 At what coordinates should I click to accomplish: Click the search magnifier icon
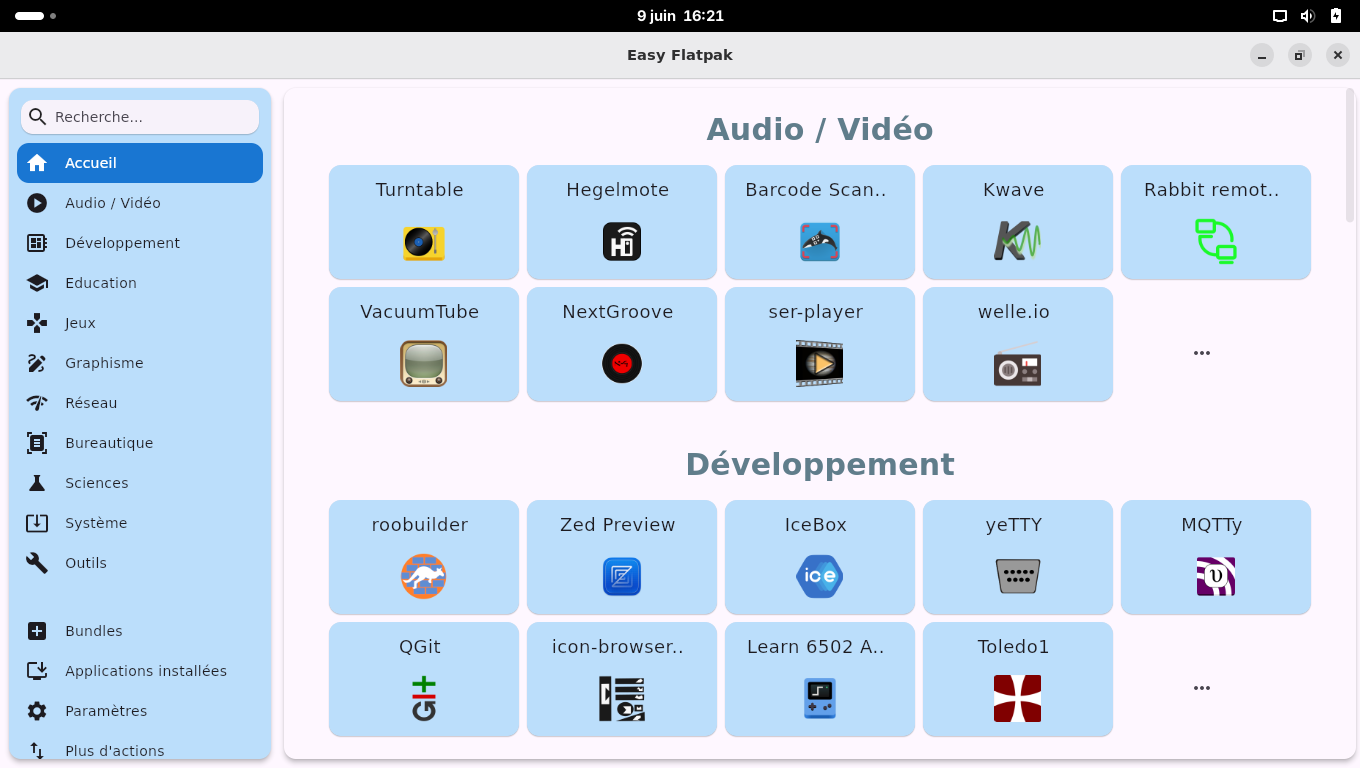pos(38,117)
